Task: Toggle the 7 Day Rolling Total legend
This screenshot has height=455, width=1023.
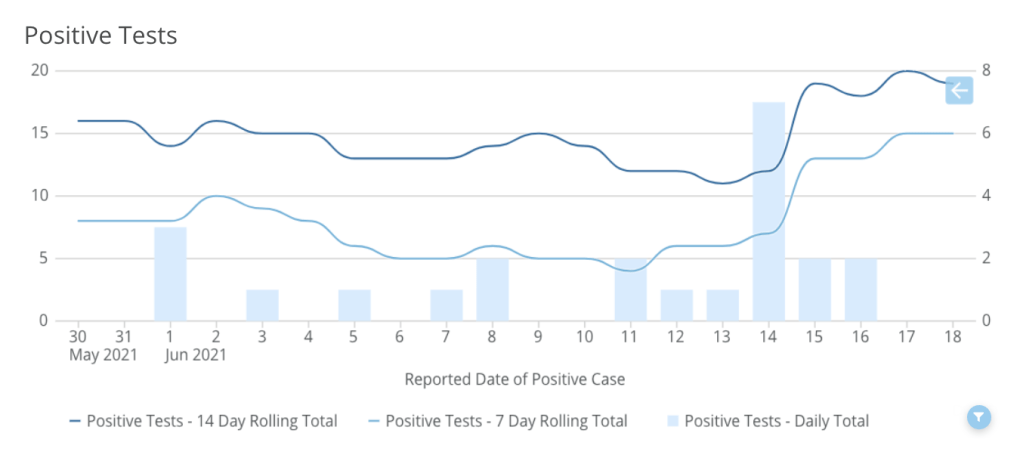Action: (506, 421)
